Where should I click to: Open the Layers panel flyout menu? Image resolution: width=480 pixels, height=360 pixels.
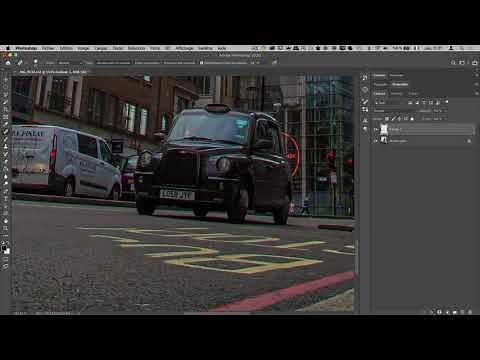(x=477, y=94)
